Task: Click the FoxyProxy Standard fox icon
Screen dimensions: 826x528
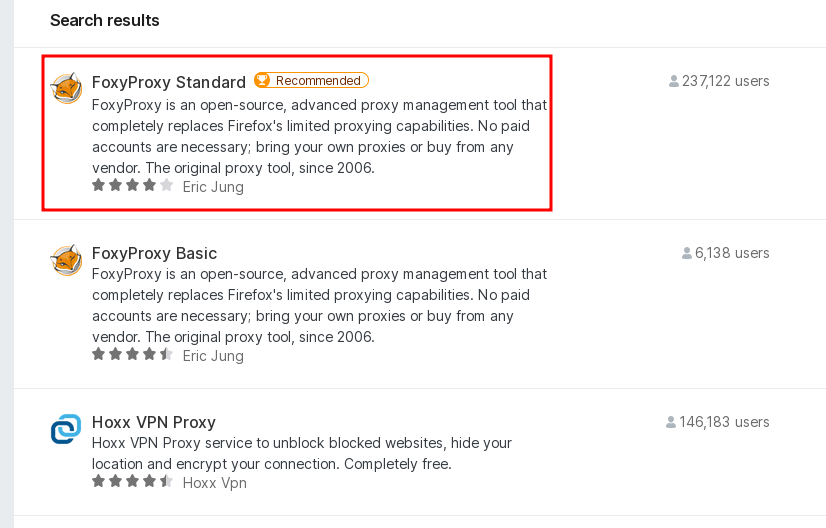Action: (66, 88)
